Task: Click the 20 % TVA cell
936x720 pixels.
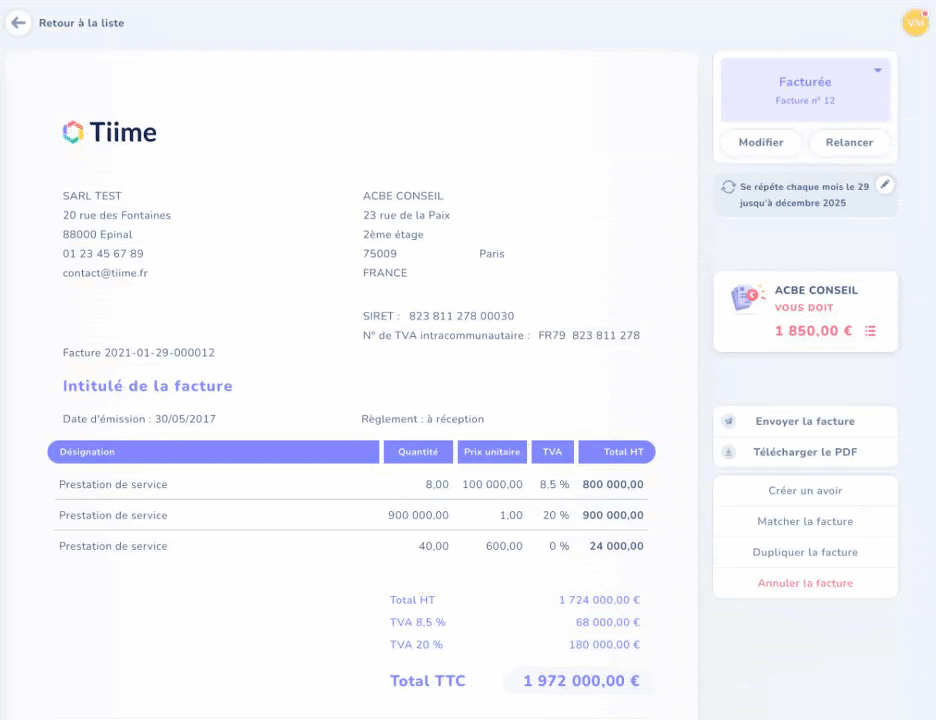Action: [x=556, y=515]
